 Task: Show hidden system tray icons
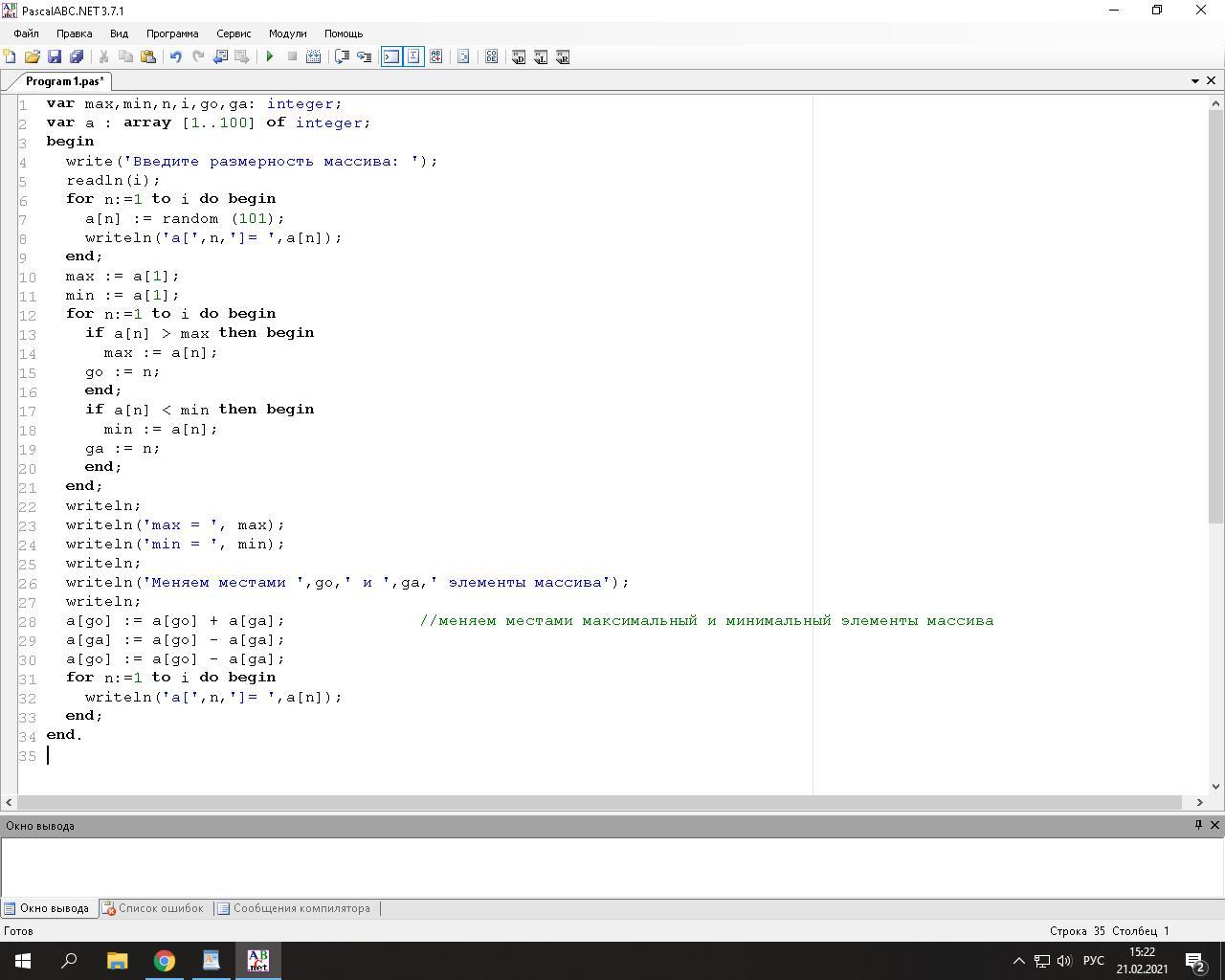point(1018,961)
